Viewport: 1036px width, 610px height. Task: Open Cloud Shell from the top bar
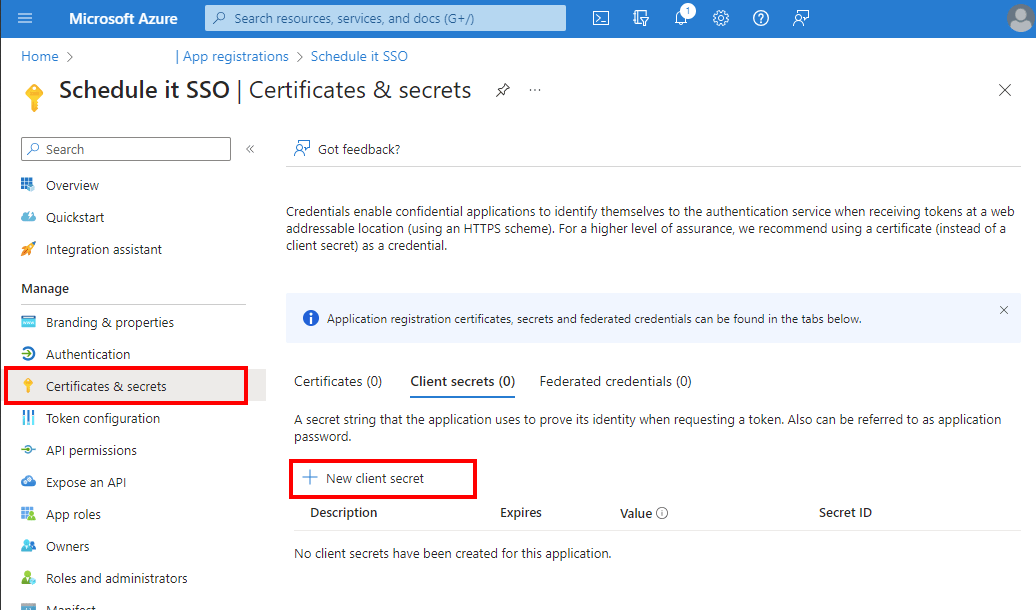pyautogui.click(x=601, y=18)
